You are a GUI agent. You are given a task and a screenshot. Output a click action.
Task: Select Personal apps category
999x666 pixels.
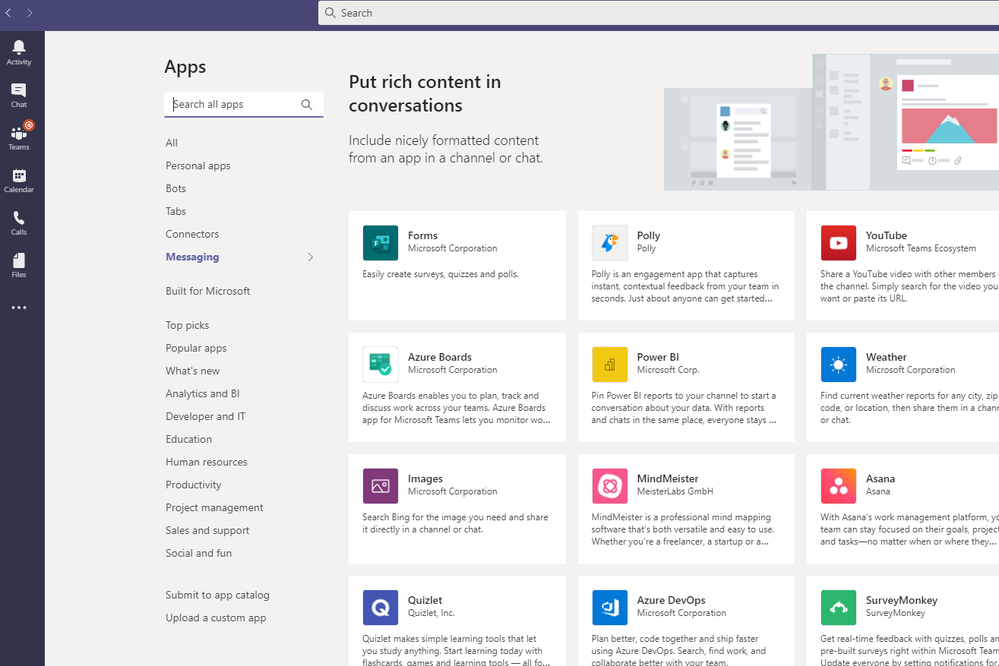pyautogui.click(x=198, y=166)
